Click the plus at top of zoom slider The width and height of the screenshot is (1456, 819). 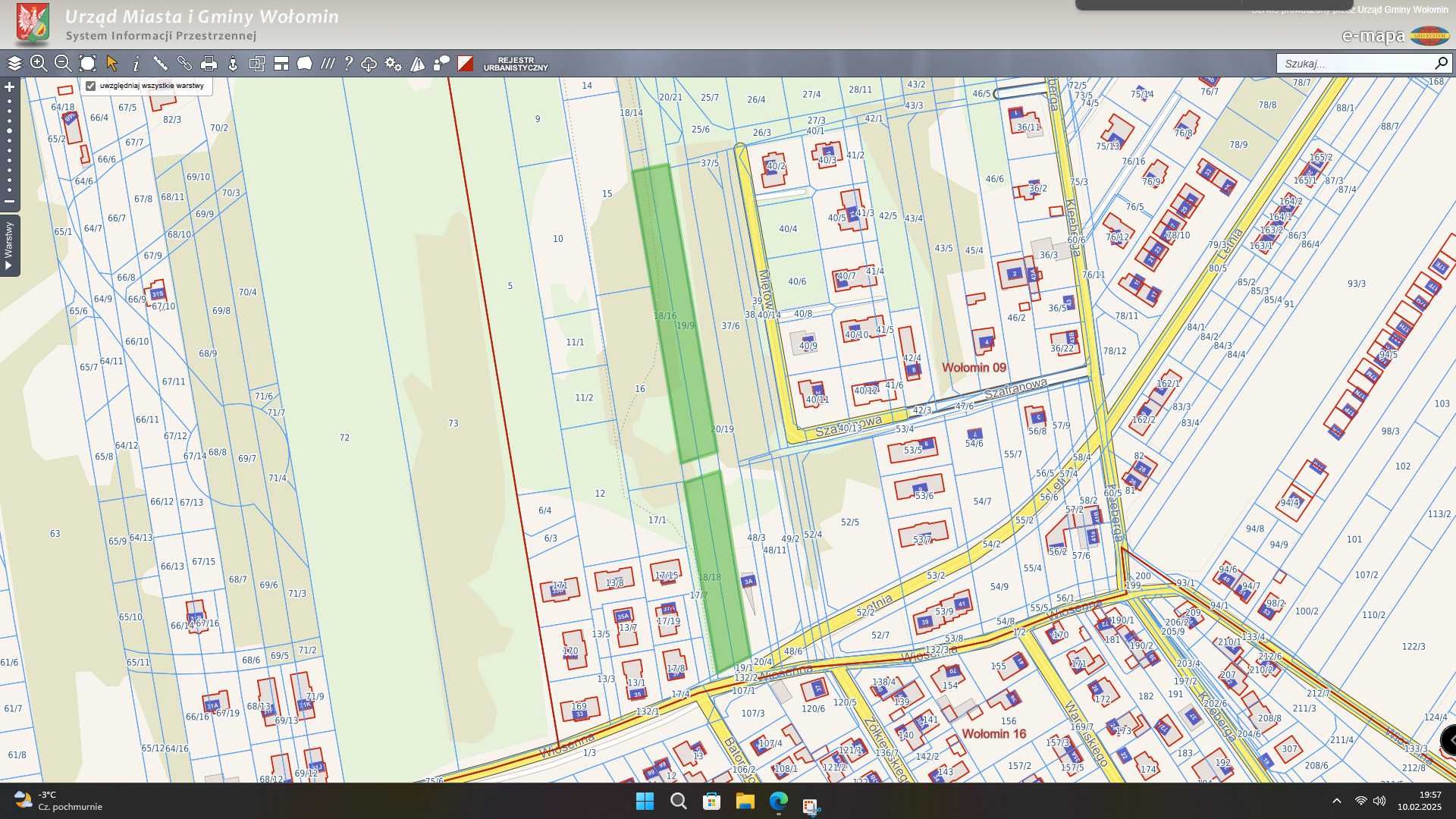(10, 86)
